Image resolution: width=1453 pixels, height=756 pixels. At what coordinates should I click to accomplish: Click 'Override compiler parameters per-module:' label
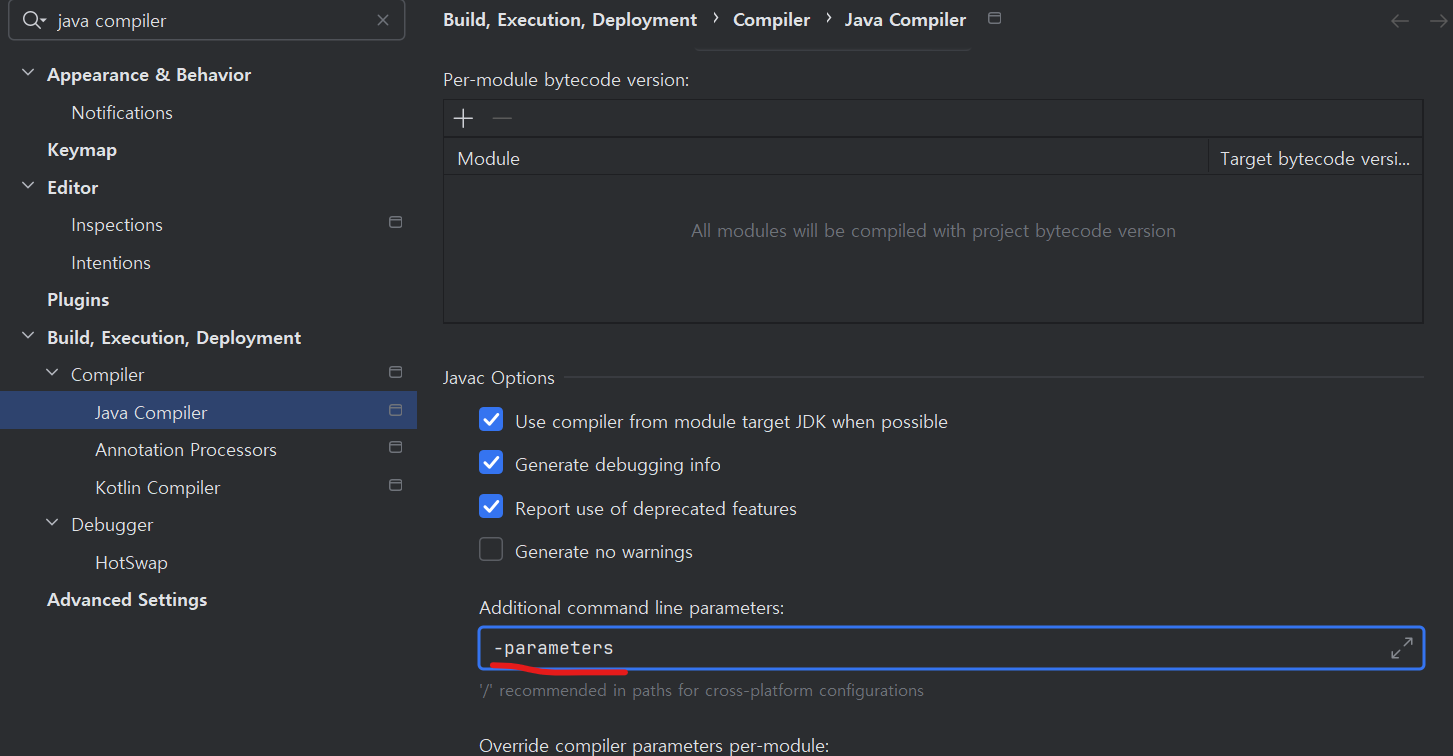[x=654, y=745]
